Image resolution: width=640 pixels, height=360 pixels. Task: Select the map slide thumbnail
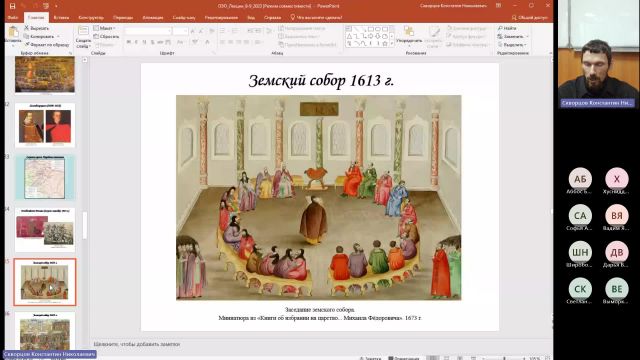pyautogui.click(x=45, y=178)
